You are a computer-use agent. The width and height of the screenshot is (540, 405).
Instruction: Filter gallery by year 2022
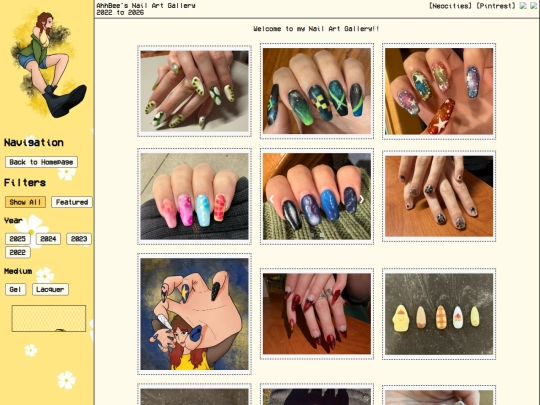click(18, 252)
